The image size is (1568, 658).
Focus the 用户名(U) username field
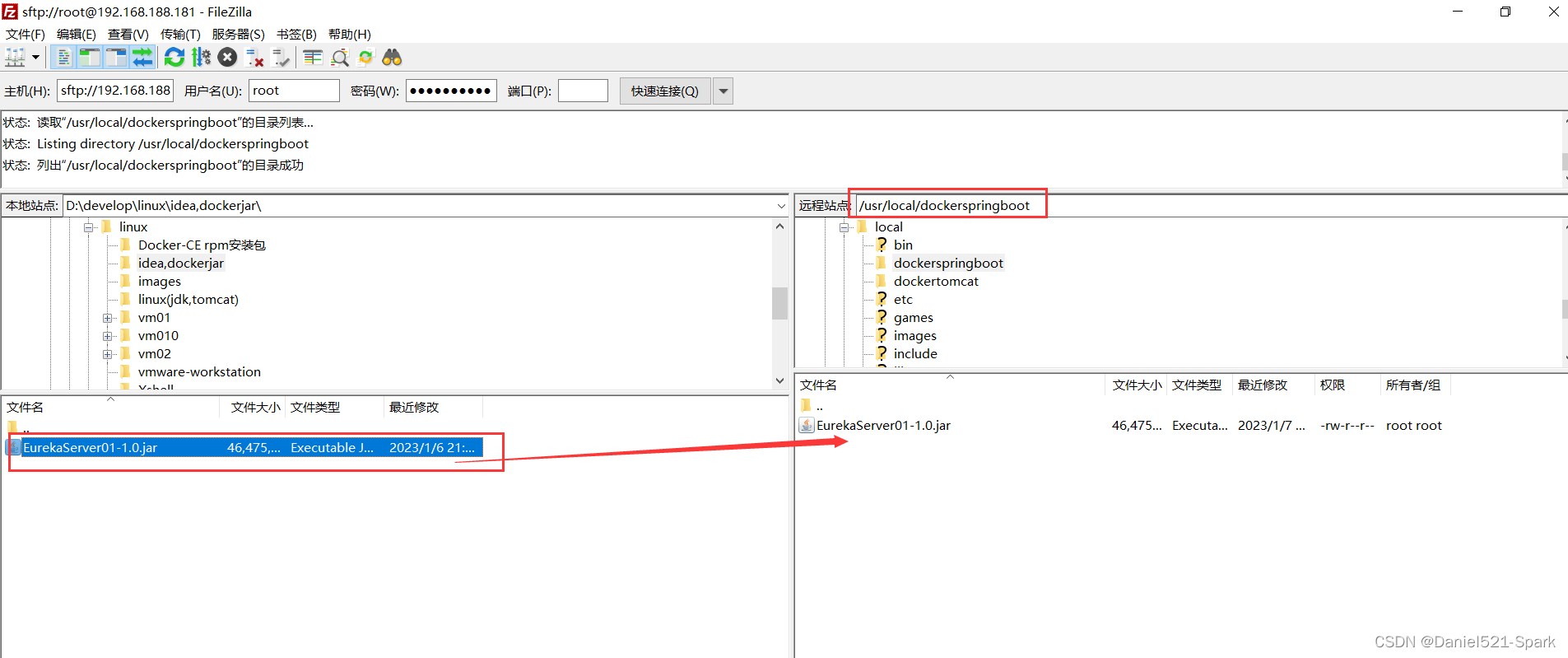[294, 91]
